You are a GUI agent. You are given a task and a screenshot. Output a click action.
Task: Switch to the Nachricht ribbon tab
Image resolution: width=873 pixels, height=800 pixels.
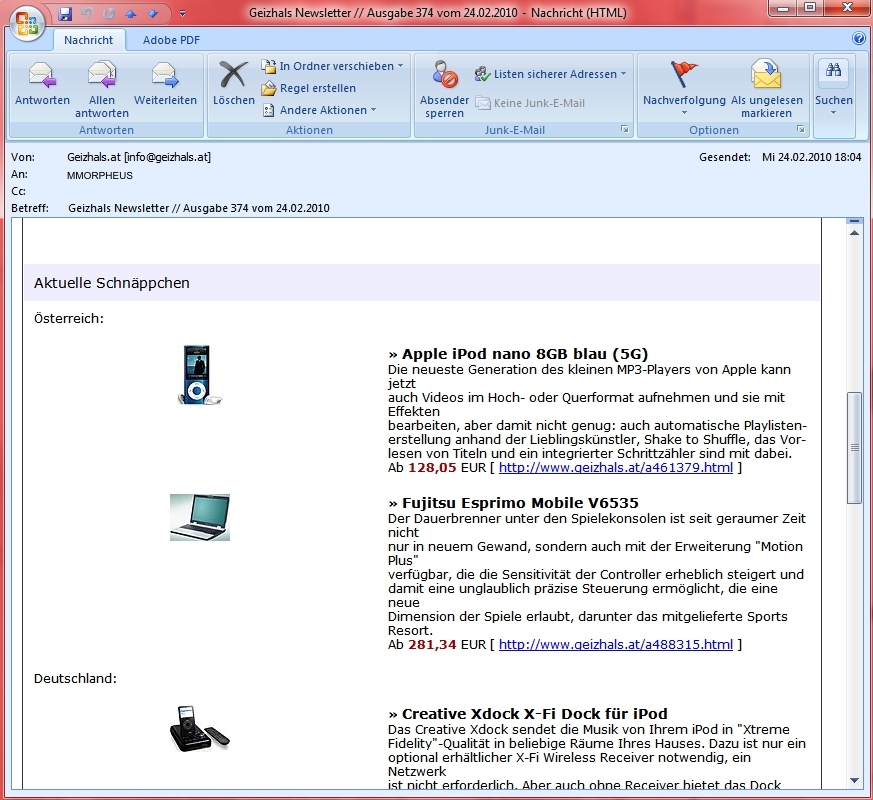(88, 40)
